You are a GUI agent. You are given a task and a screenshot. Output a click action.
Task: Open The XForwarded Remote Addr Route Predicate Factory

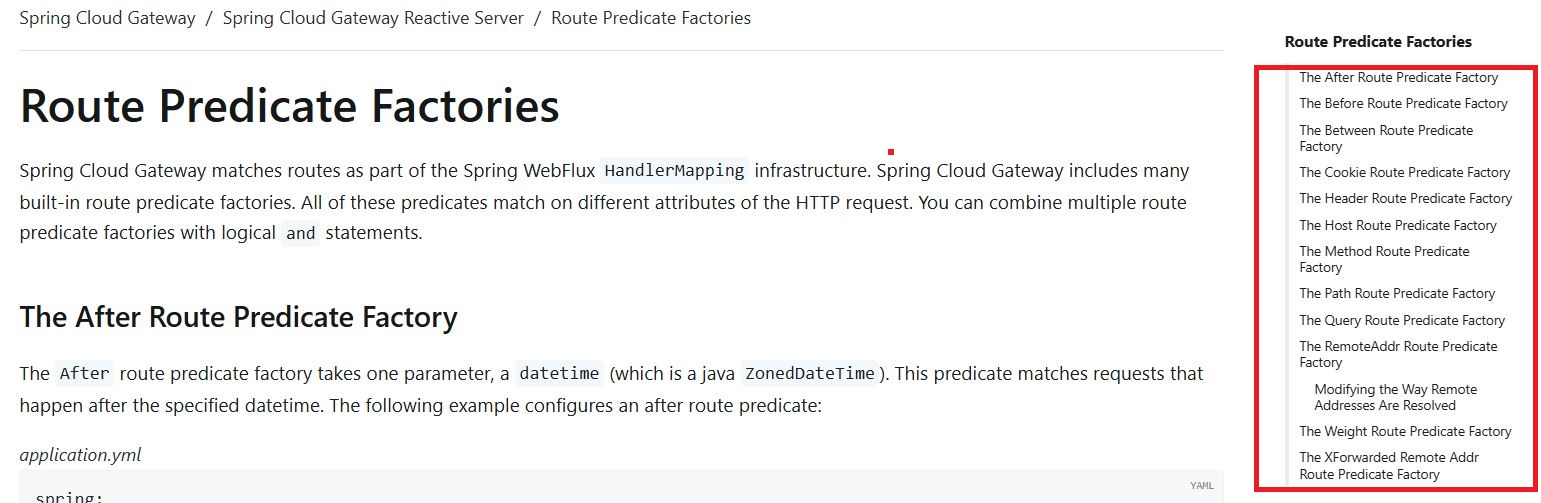(1388, 466)
